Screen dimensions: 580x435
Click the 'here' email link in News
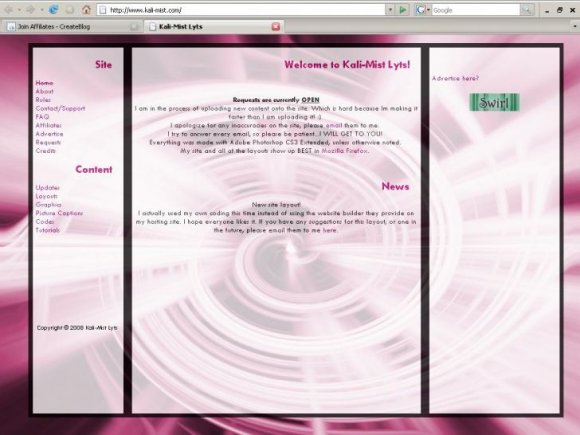(x=330, y=230)
